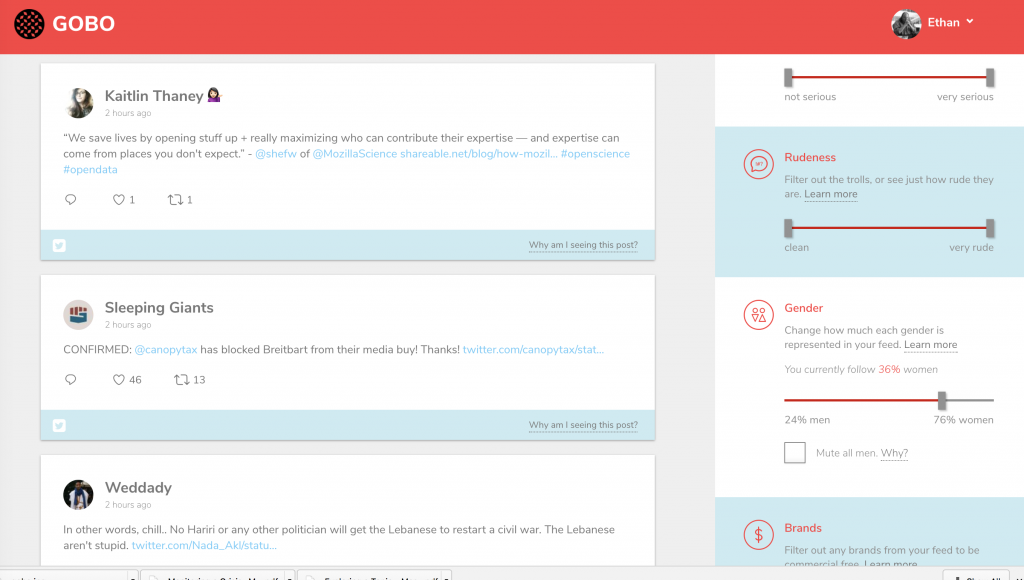The height and width of the screenshot is (580, 1024).
Task: Open Ethan's profile avatar
Action: [x=906, y=24]
